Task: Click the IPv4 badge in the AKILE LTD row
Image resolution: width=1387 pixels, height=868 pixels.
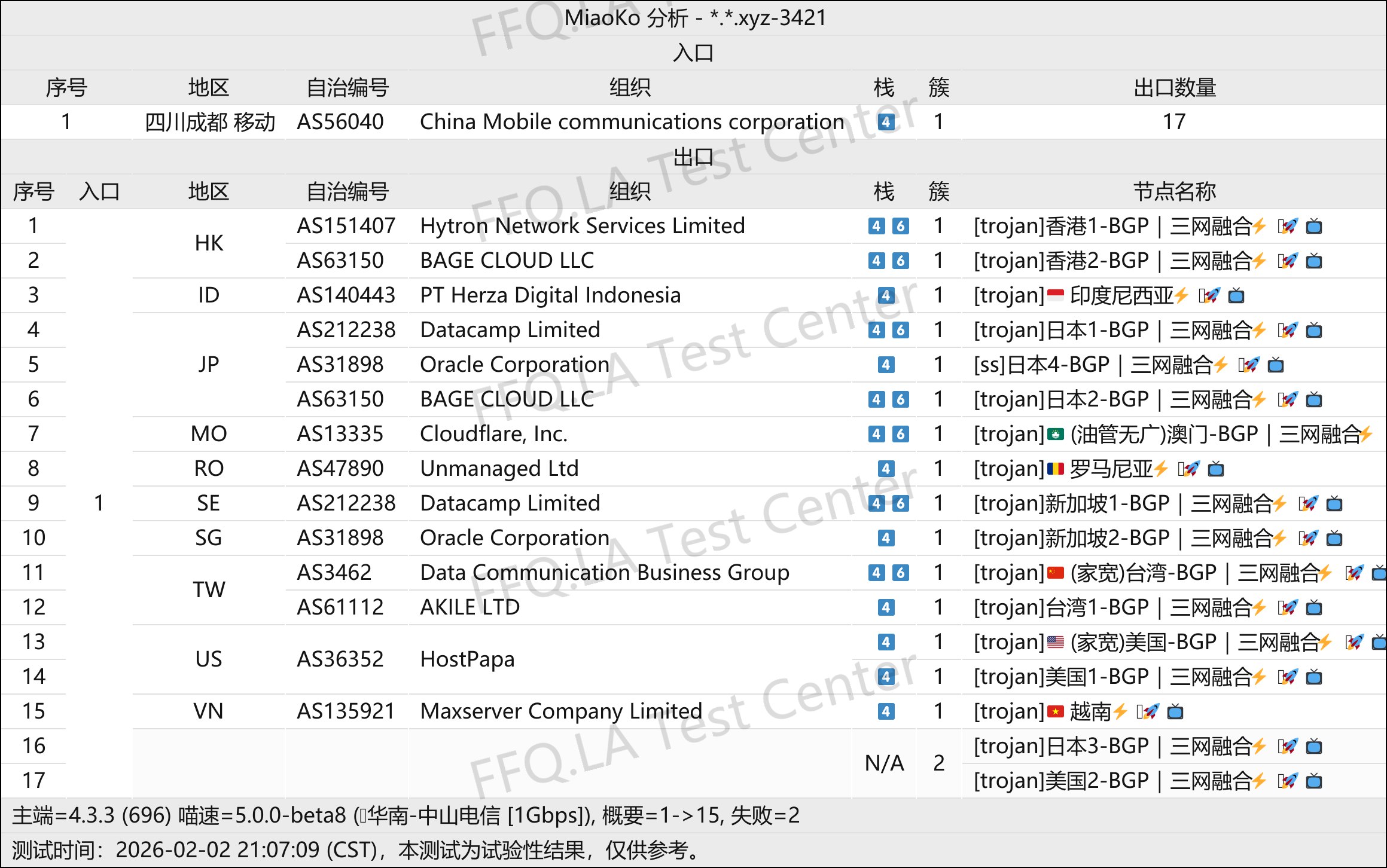Action: 886,607
